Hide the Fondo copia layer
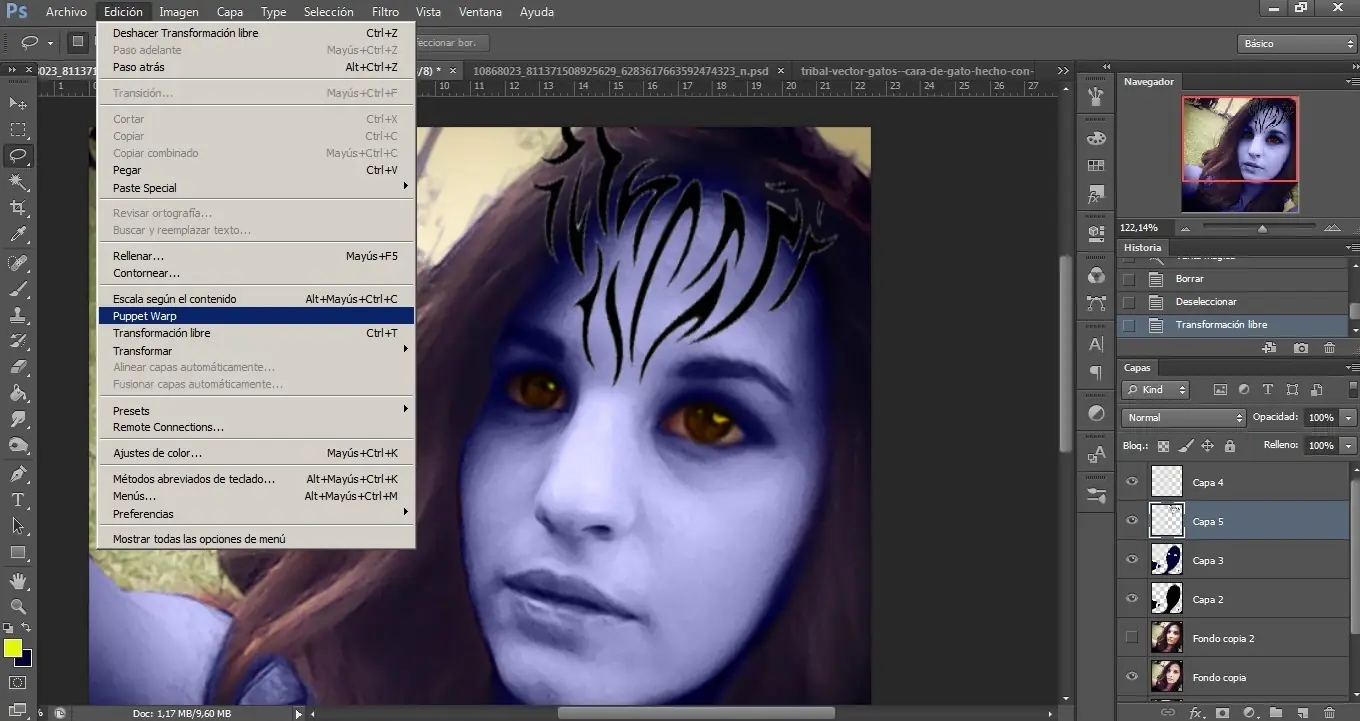The width and height of the screenshot is (1360, 721). (1132, 677)
